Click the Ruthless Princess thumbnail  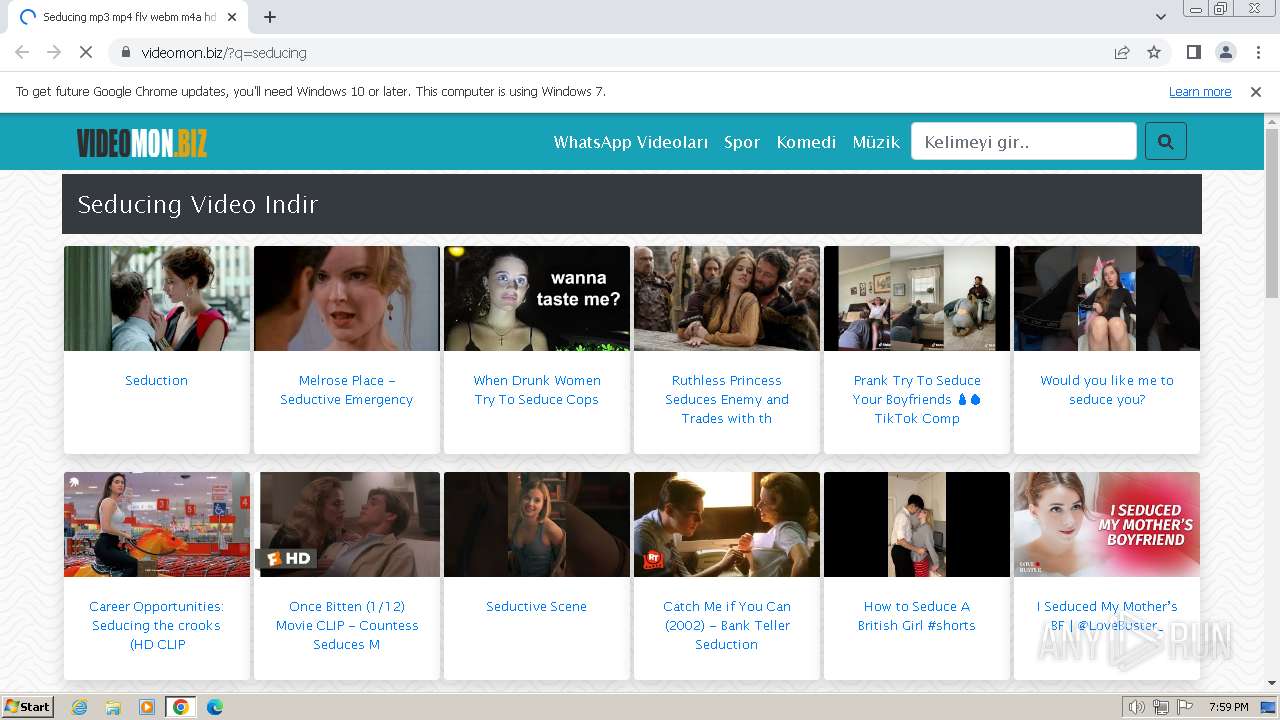coord(727,298)
